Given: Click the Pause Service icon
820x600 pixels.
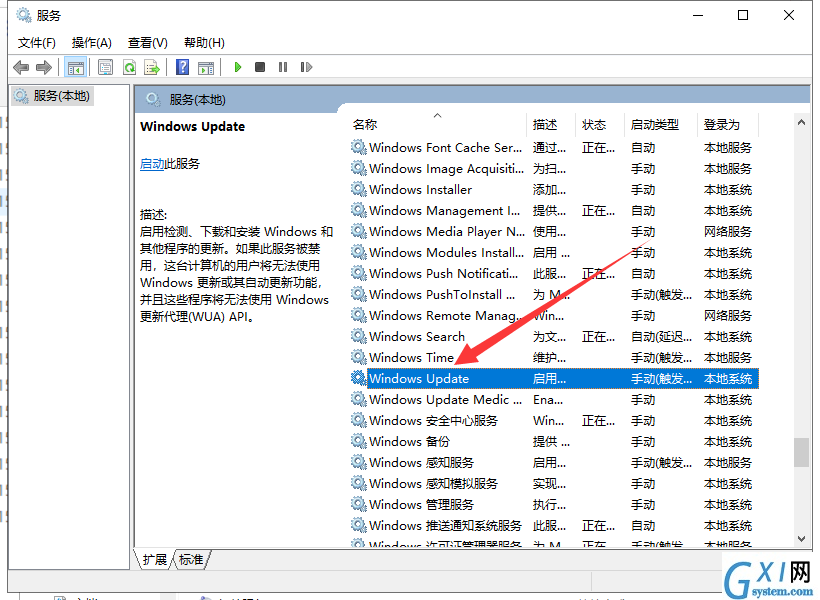Looking at the screenshot, I should (283, 67).
